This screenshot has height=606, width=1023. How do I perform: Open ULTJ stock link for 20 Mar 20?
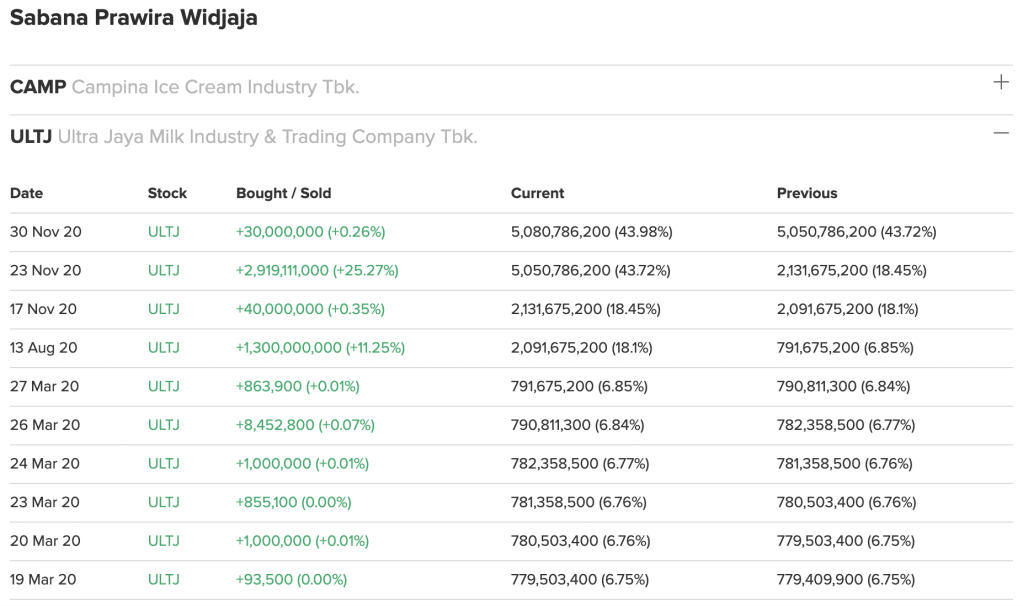[164, 541]
